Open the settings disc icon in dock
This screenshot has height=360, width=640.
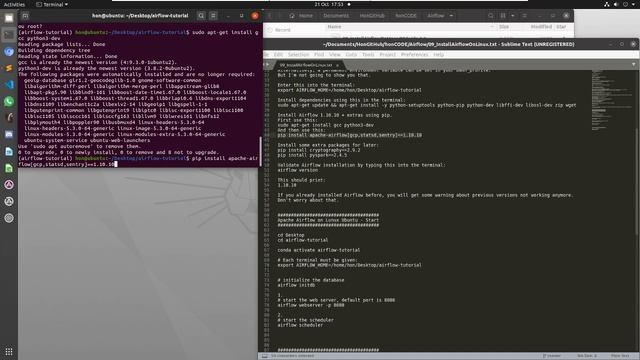(9, 218)
